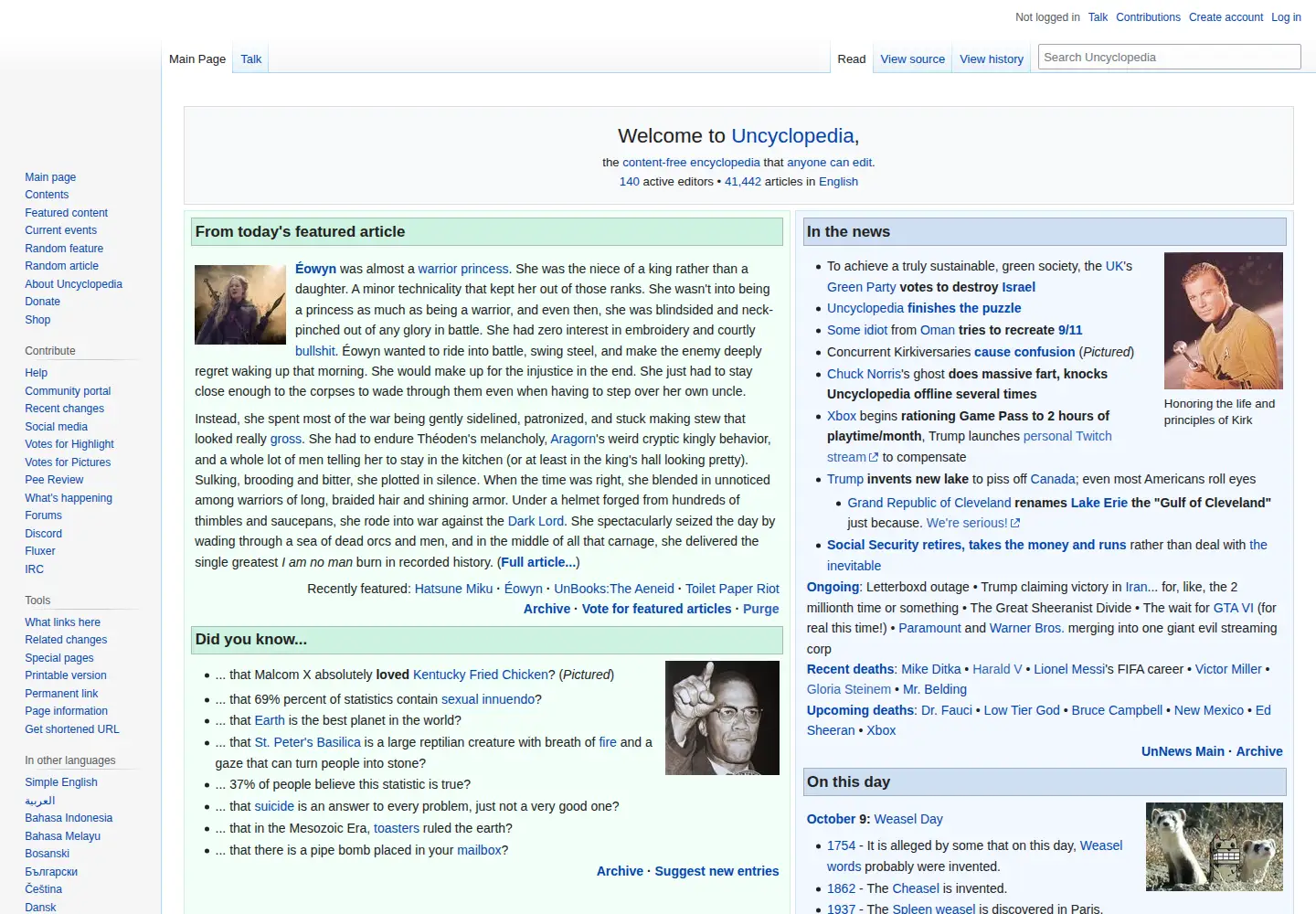This screenshot has width=1316, height=914.
Task: Open the Hatsune Miku recently featured link
Action: [453, 589]
